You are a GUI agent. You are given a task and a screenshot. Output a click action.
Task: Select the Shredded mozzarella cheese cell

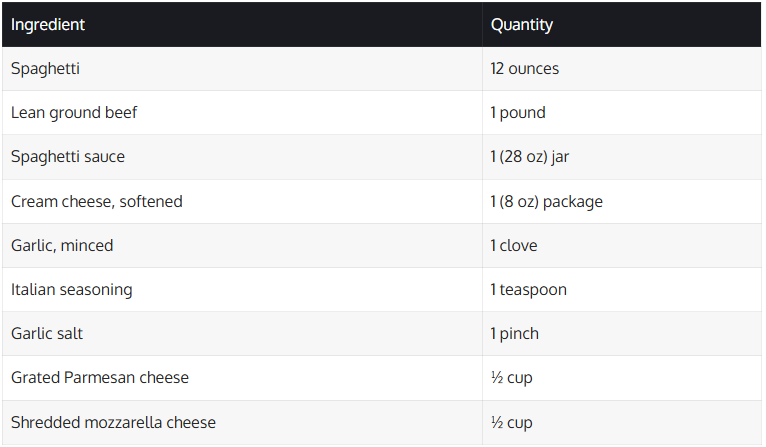[113, 422]
